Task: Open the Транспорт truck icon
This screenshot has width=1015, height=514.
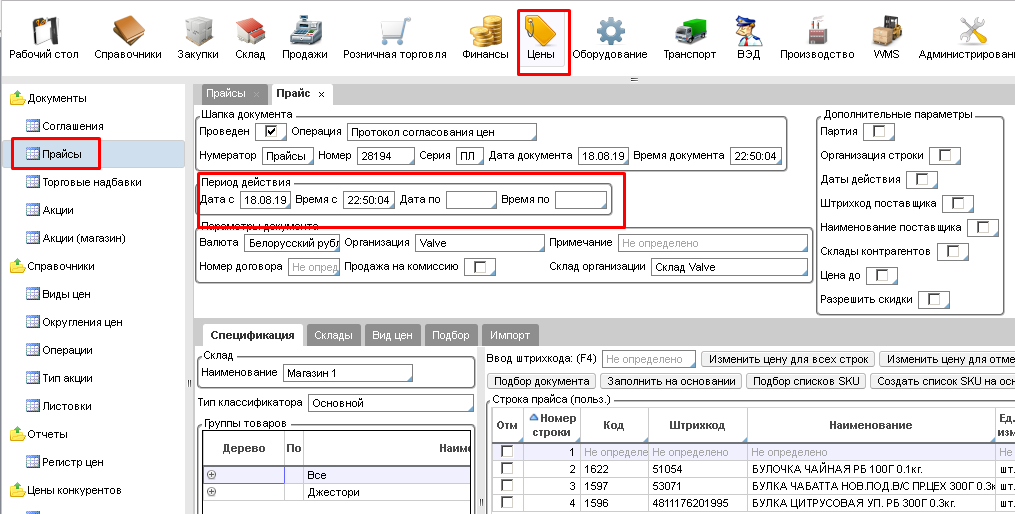Action: (689, 38)
